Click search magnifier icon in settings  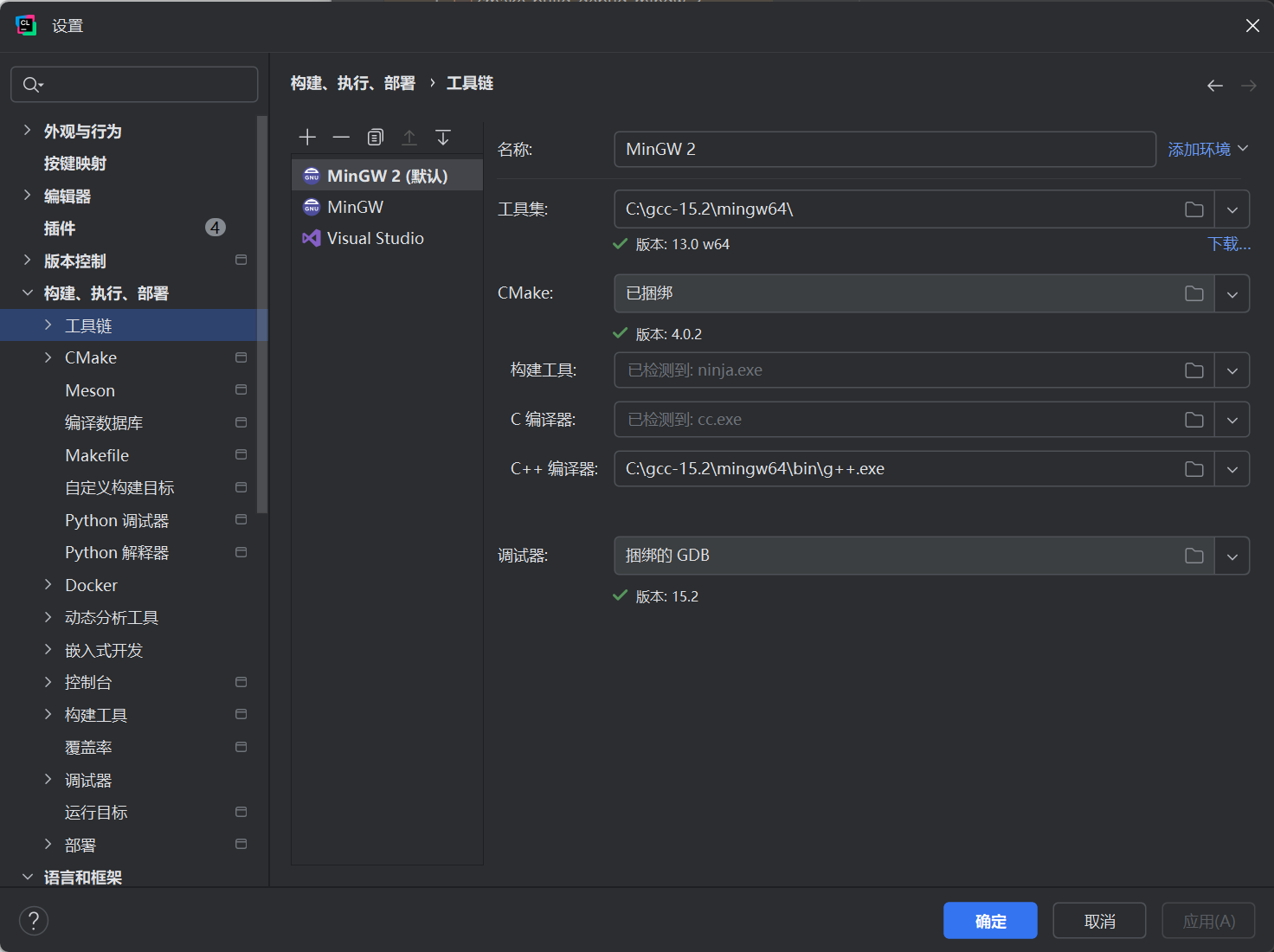click(x=32, y=85)
